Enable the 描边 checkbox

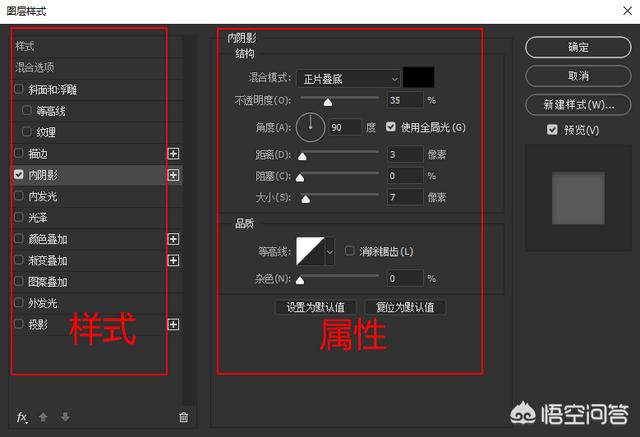point(19,153)
